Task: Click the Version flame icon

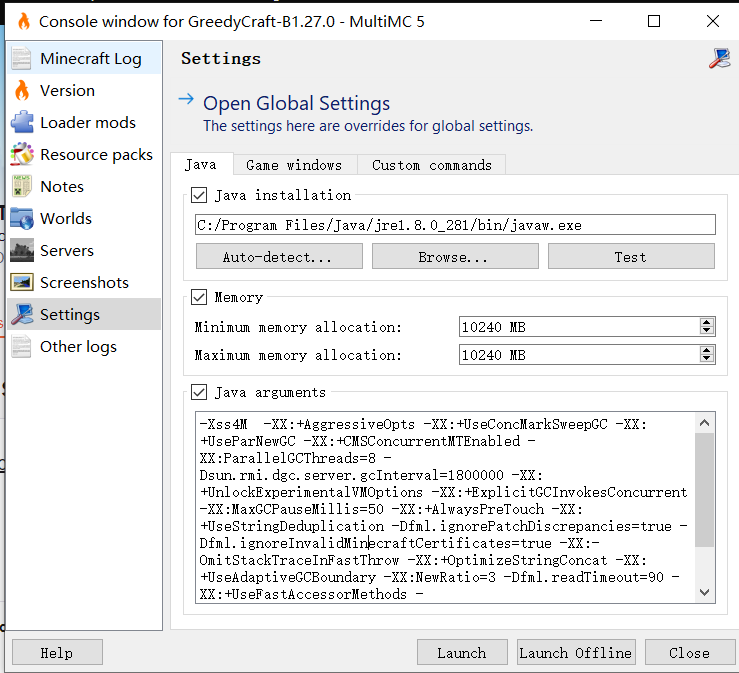Action: [x=22, y=90]
